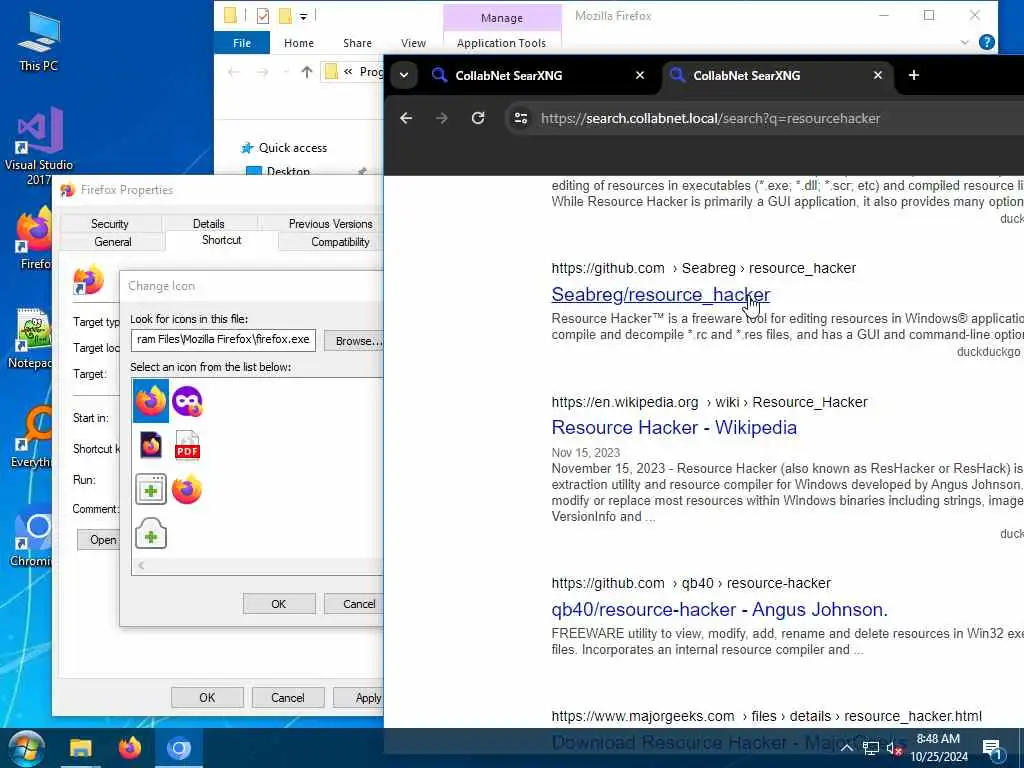The image size is (1024, 768).
Task: Expand the Explorer ribbon chevron
Action: pyautogui.click(x=965, y=42)
